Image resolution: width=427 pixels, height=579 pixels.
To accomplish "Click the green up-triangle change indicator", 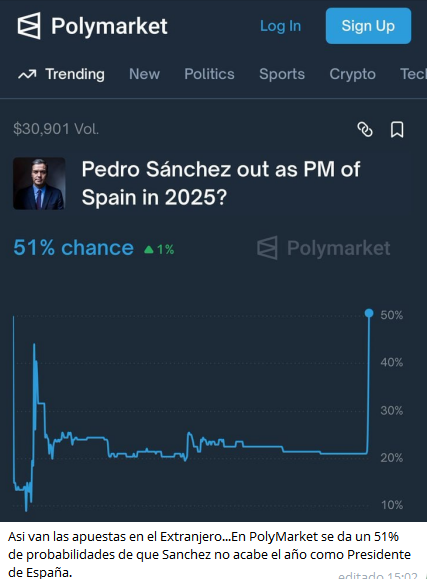I will pos(149,250).
